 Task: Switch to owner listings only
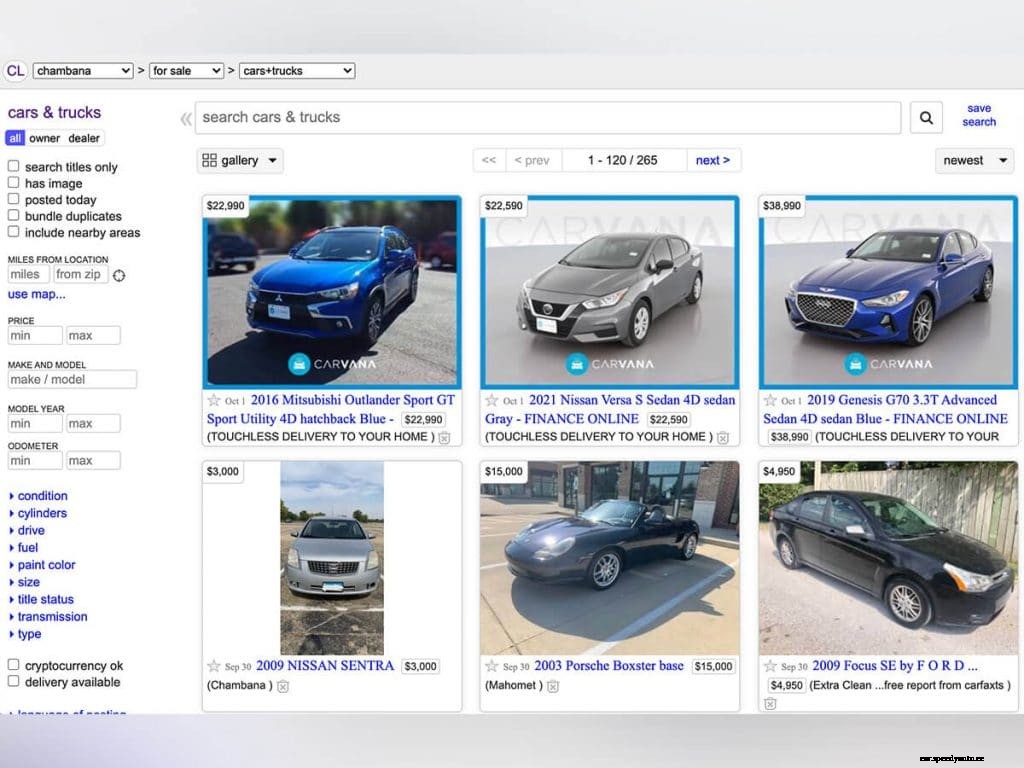[x=44, y=137]
